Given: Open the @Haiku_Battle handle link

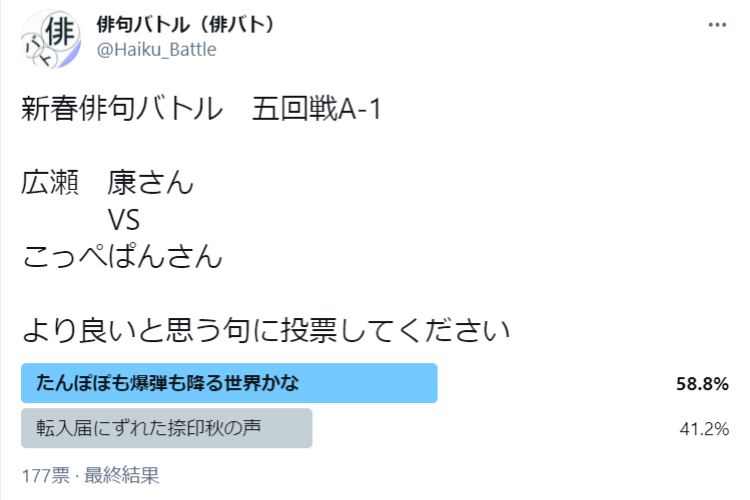Looking at the screenshot, I should point(156,49).
